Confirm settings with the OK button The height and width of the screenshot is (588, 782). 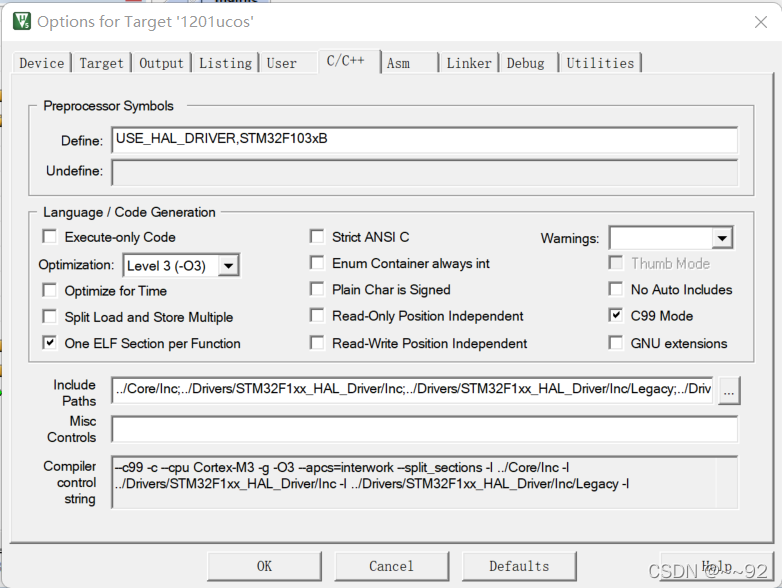point(264,566)
